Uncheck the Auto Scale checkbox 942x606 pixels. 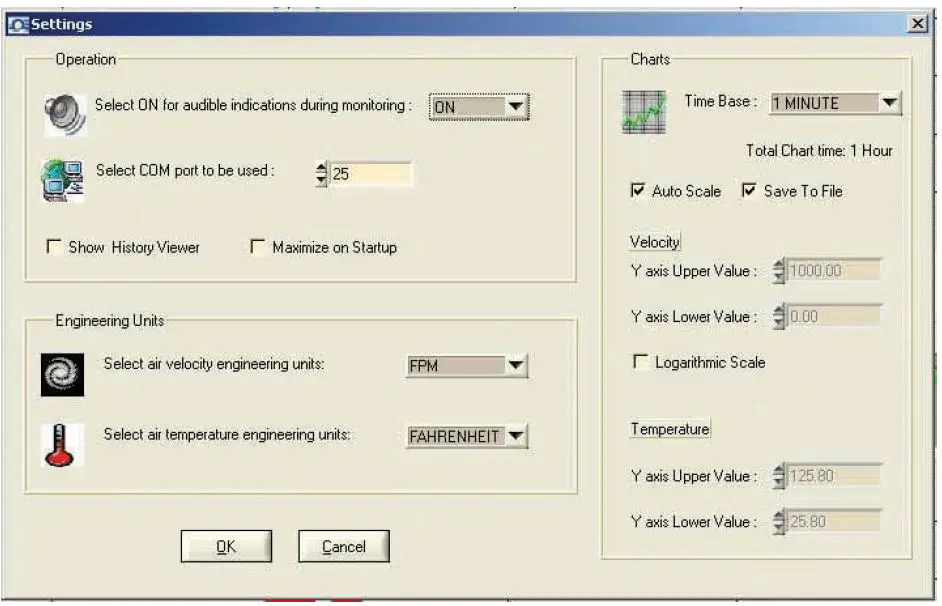coord(637,190)
